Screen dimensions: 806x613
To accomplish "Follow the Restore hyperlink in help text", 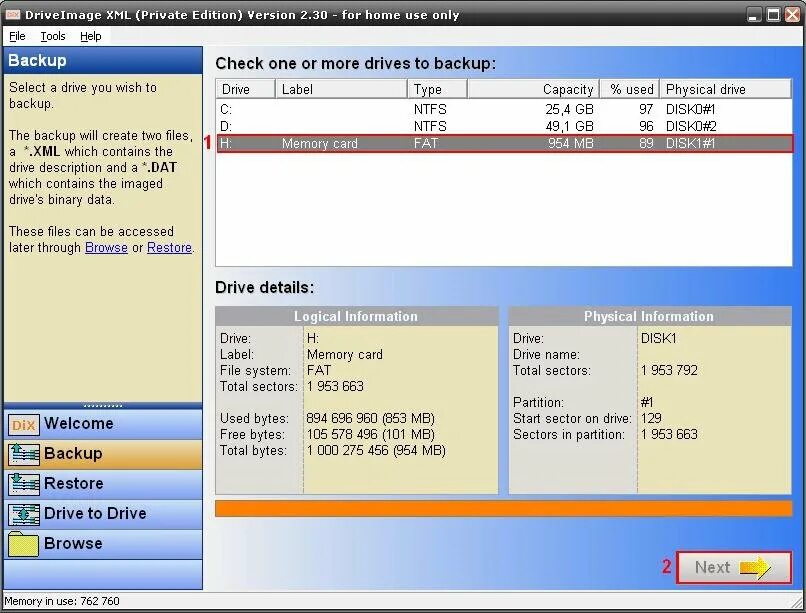I will pyautogui.click(x=169, y=247).
